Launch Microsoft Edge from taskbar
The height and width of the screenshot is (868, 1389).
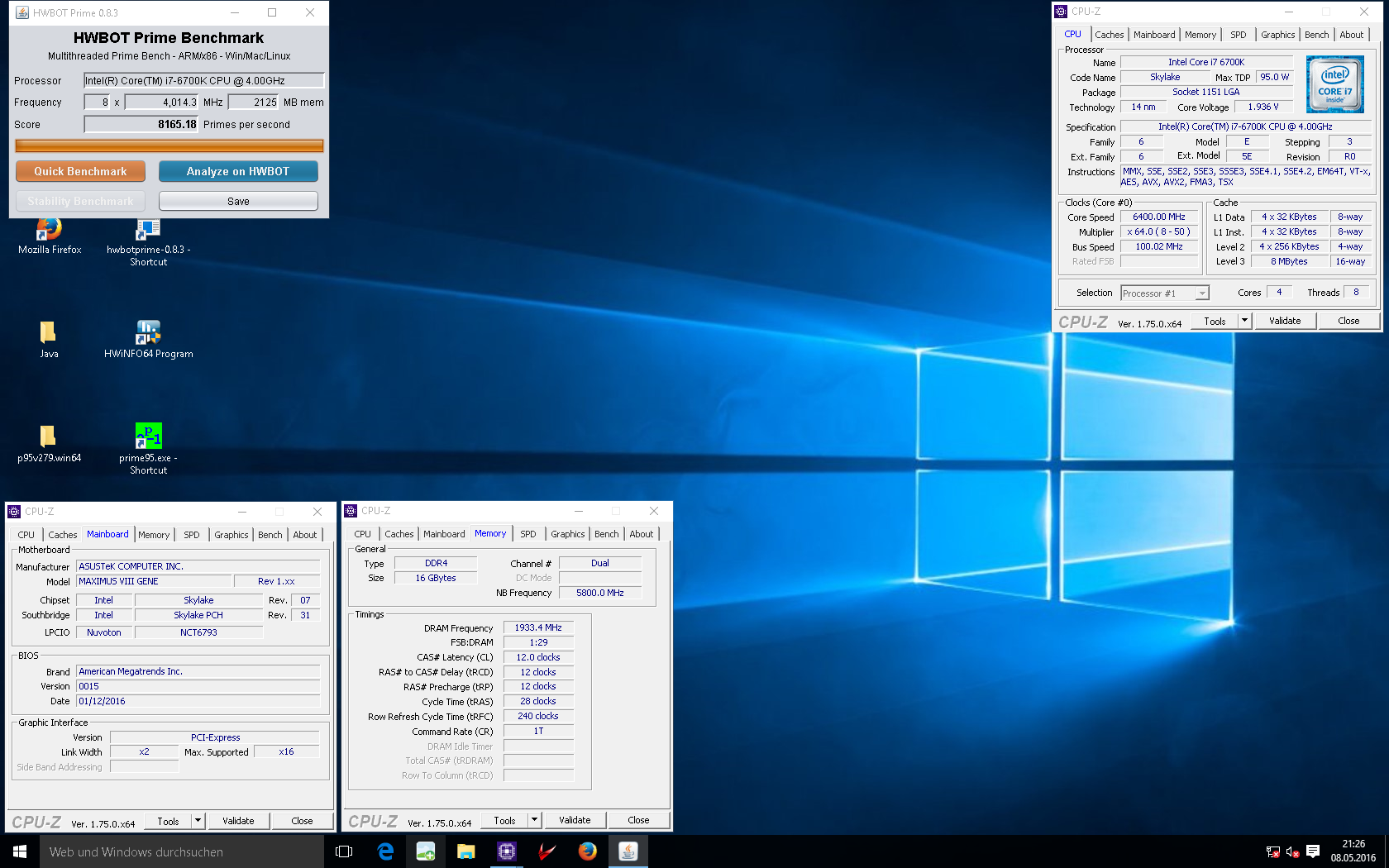tap(385, 851)
